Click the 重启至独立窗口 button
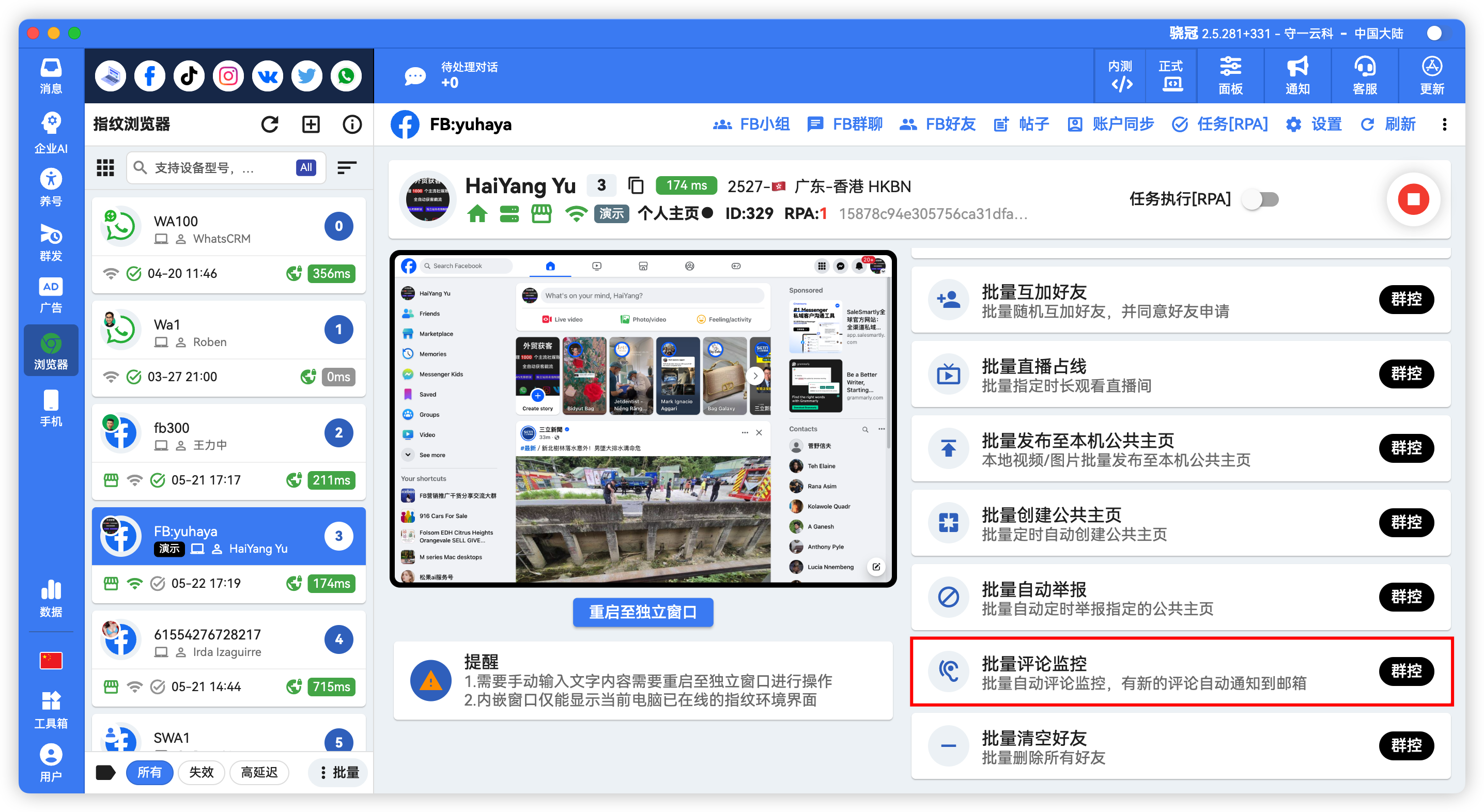Screen dimensions: 1484x812 pyautogui.click(x=642, y=612)
